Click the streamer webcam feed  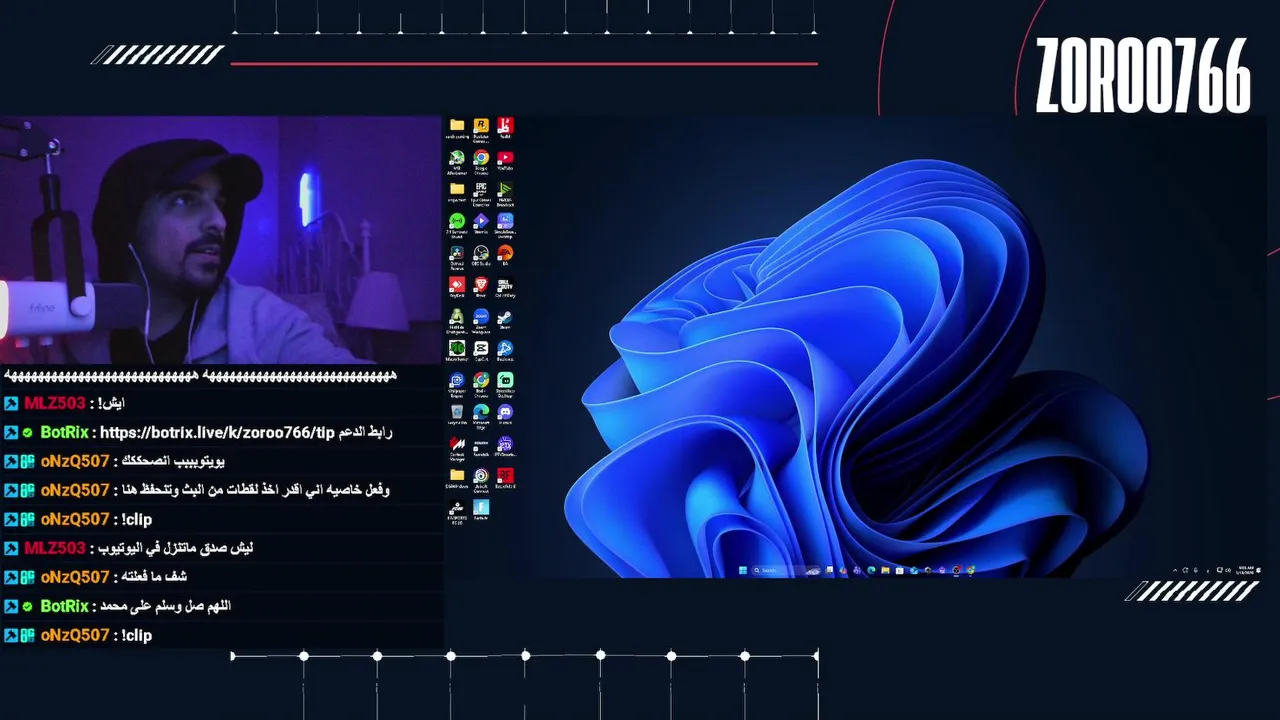[x=220, y=240]
